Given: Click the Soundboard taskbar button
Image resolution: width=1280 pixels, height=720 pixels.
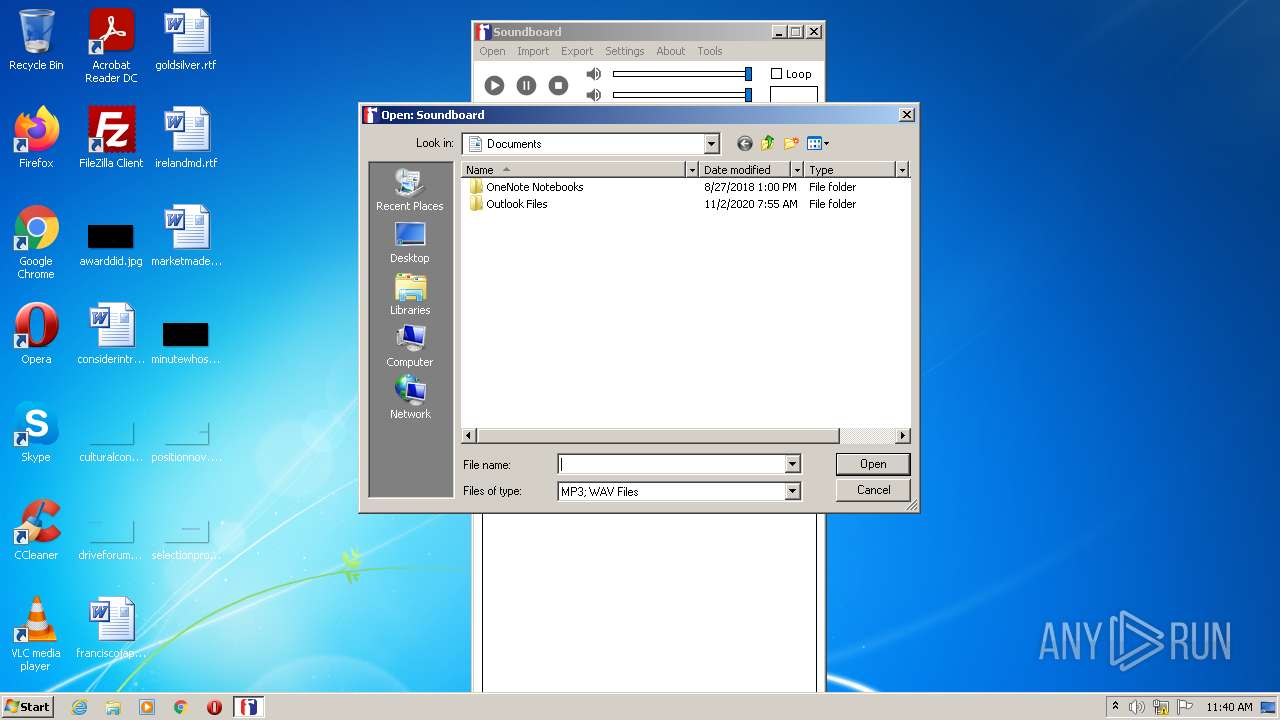Looking at the screenshot, I should 248,707.
